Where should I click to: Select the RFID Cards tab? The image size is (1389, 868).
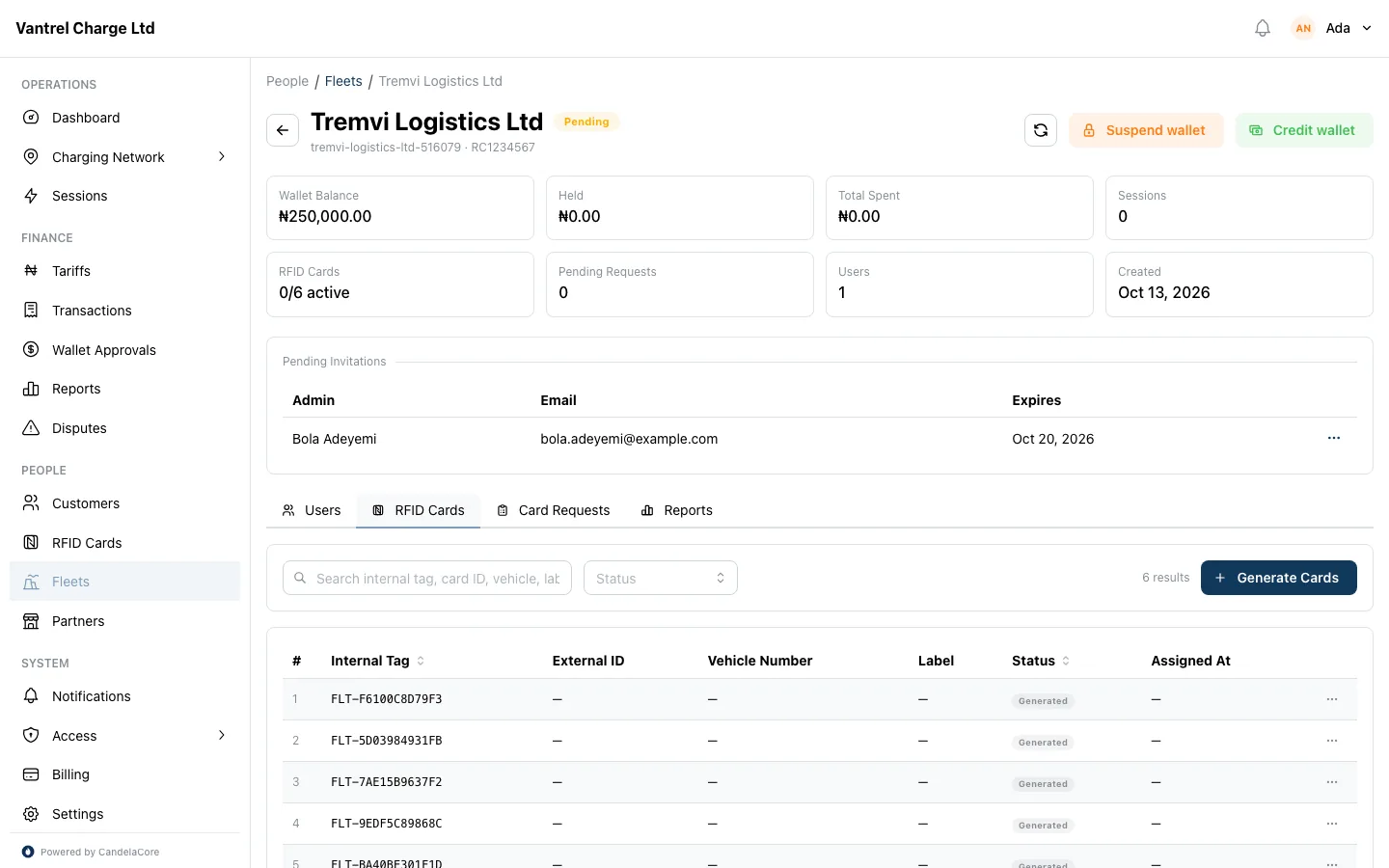pyautogui.click(x=419, y=510)
